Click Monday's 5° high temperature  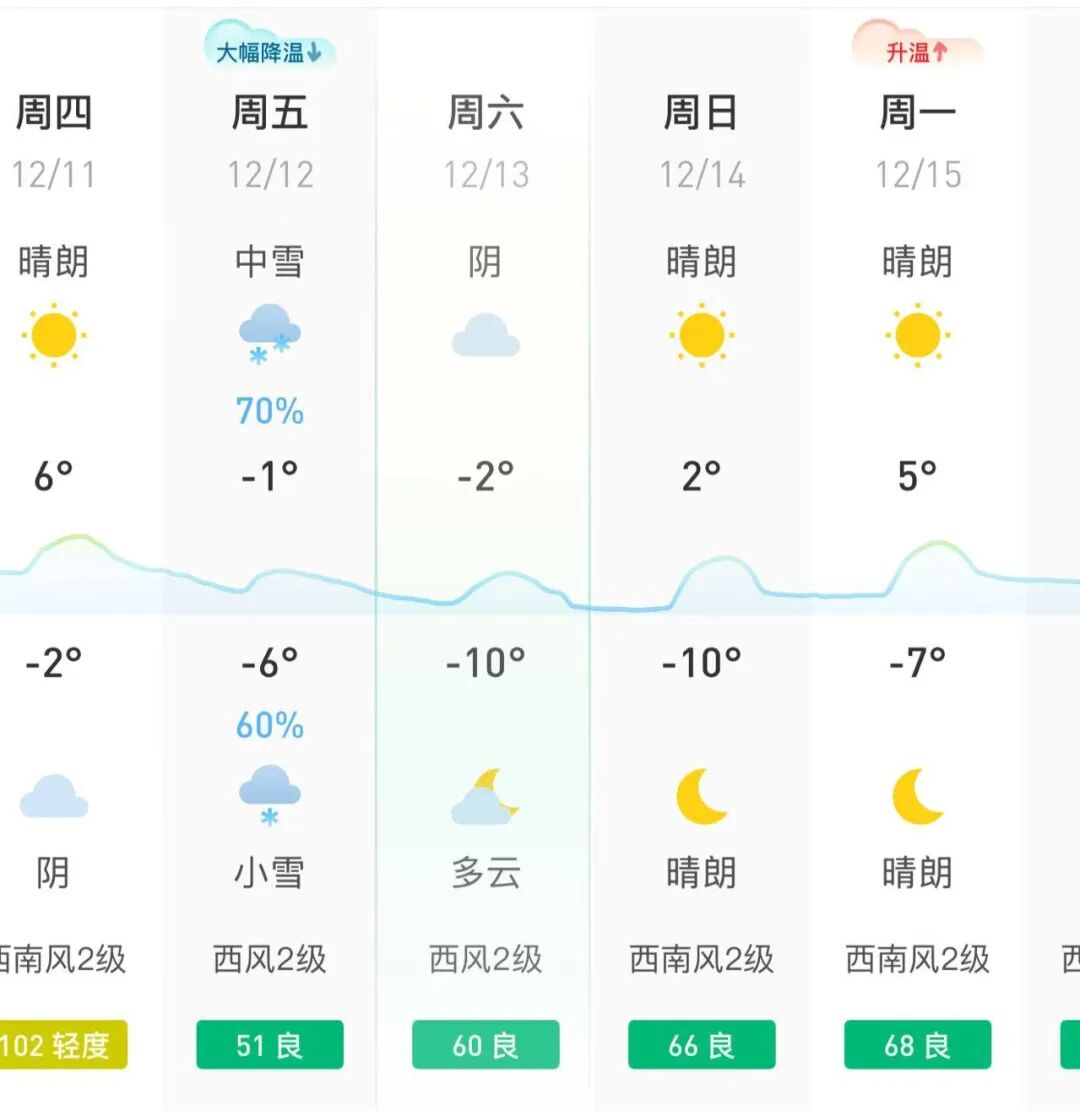point(917,476)
